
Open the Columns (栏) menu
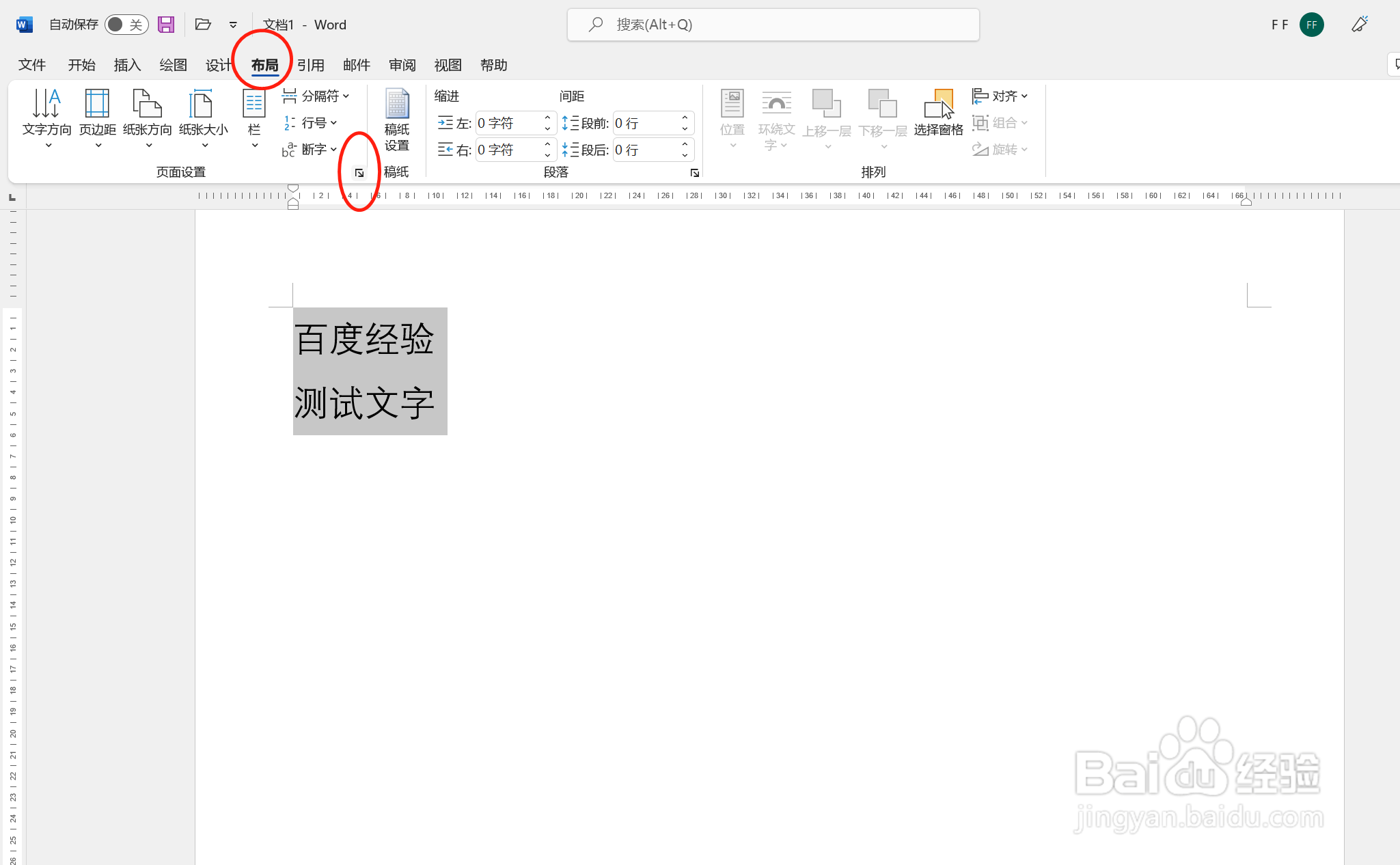tap(254, 118)
